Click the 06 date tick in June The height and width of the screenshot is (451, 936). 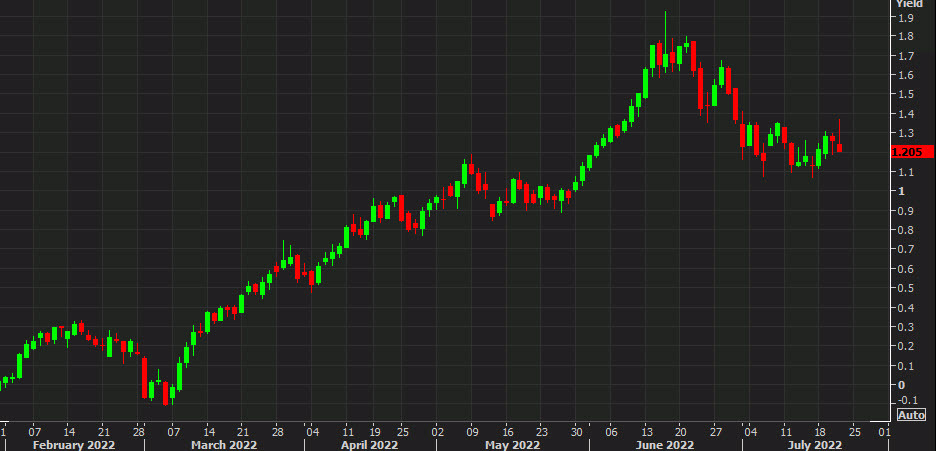click(612, 431)
